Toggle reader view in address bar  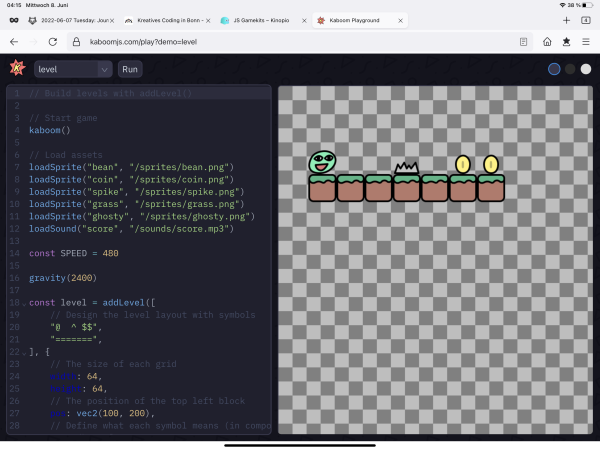point(523,42)
